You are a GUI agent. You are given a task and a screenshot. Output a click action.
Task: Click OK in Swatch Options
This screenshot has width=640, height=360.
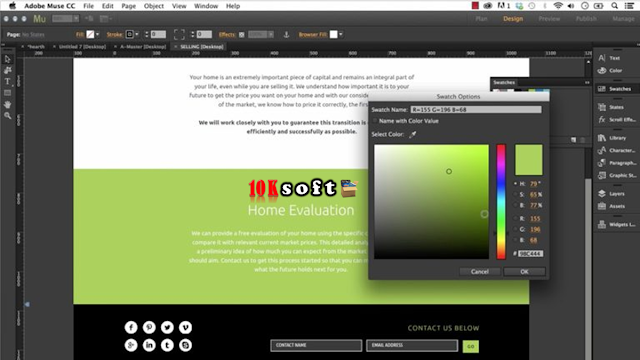[524, 271]
